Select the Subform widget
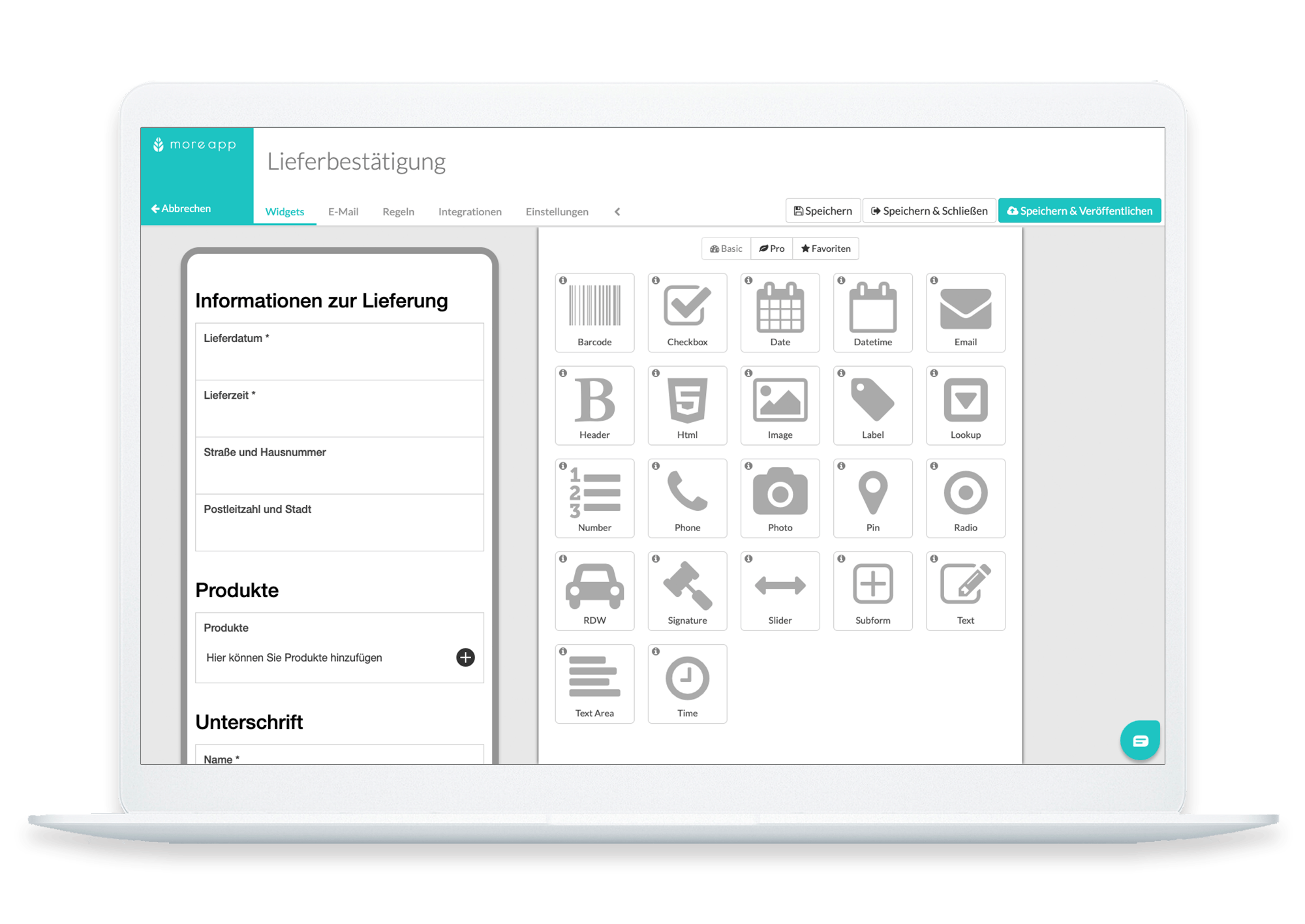This screenshot has width=1305, height=924. [873, 594]
